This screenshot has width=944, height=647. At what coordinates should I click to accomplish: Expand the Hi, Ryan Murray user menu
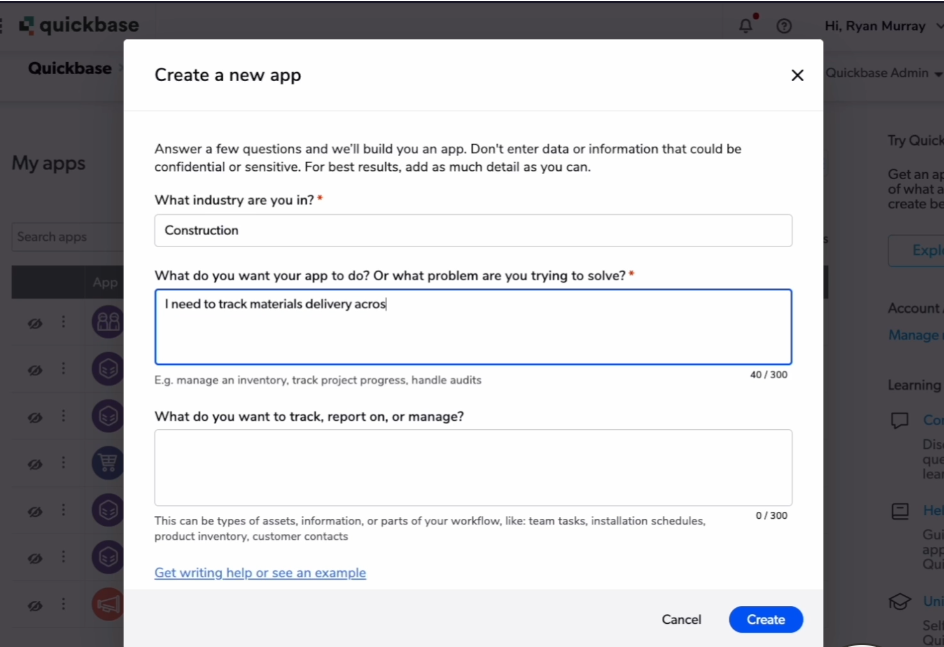[x=883, y=26]
